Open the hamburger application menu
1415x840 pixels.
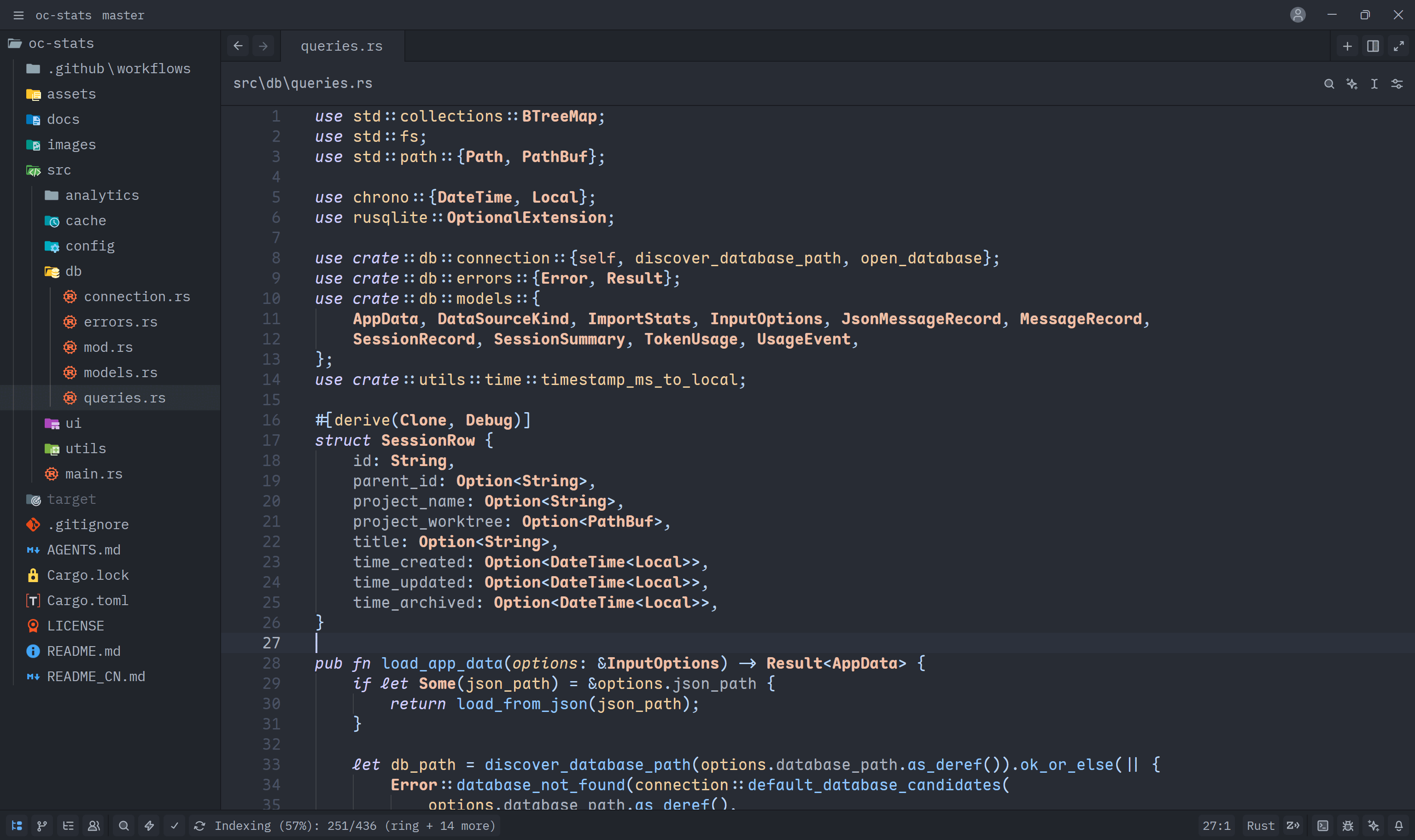pos(18,15)
